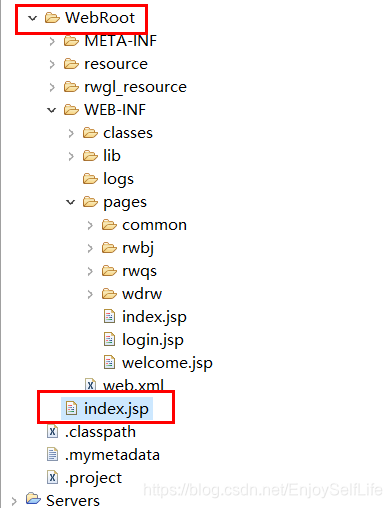392x508 pixels.
Task: Click the common folder icon
Action: (109, 225)
